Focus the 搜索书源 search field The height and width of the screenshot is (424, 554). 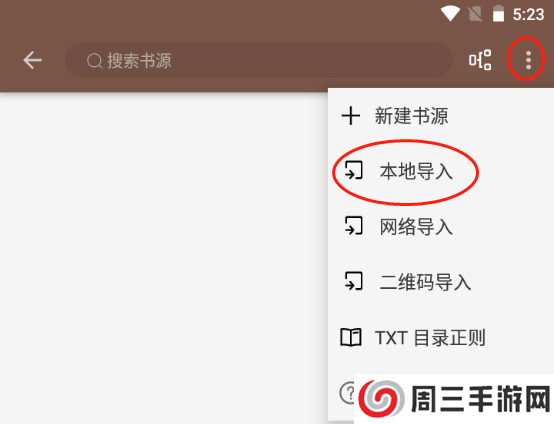tap(258, 60)
